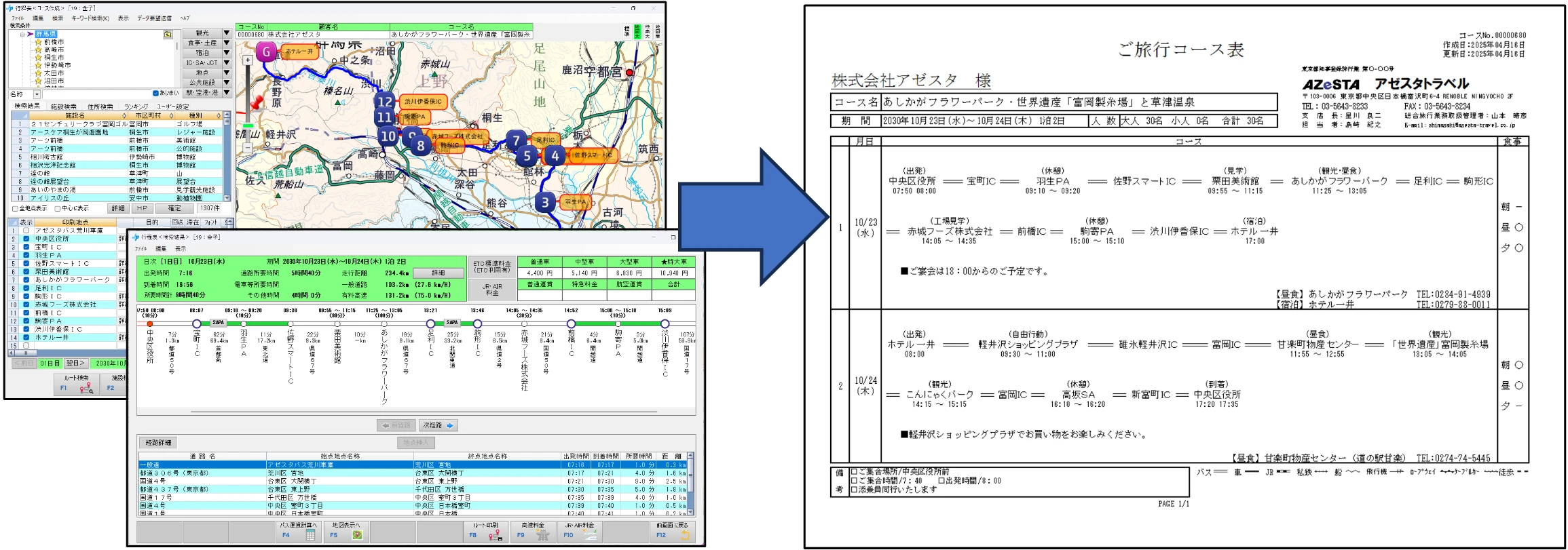Click the G goal marker on the map
This screenshot has width=1568, height=550.
[x=266, y=52]
